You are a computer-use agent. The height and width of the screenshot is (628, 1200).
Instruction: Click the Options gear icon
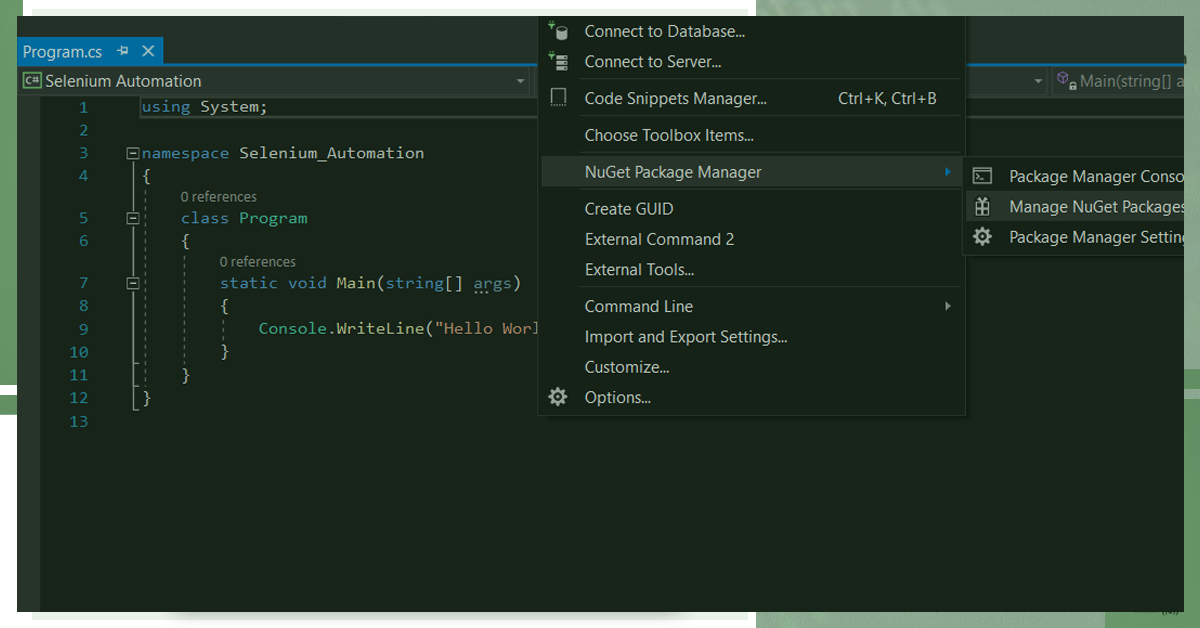point(558,397)
